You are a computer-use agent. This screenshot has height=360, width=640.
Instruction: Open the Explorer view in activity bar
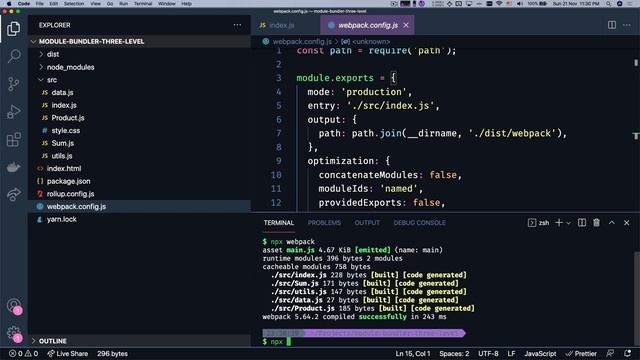point(13,29)
